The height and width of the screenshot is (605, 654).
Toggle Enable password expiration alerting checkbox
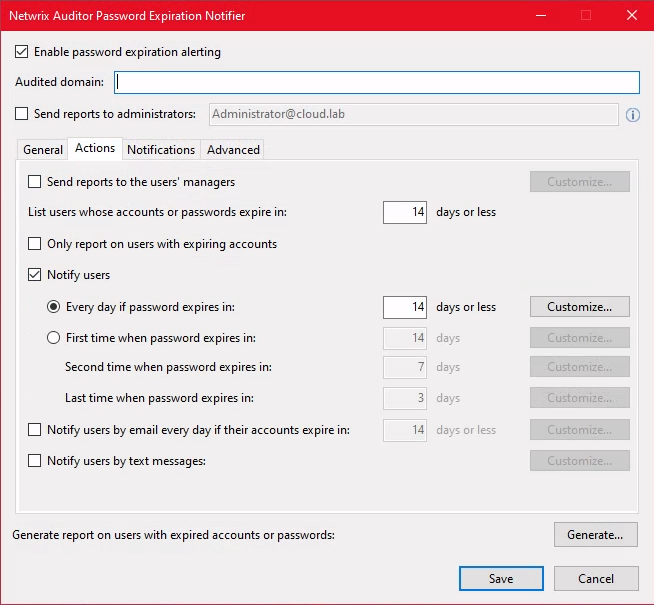[23, 52]
